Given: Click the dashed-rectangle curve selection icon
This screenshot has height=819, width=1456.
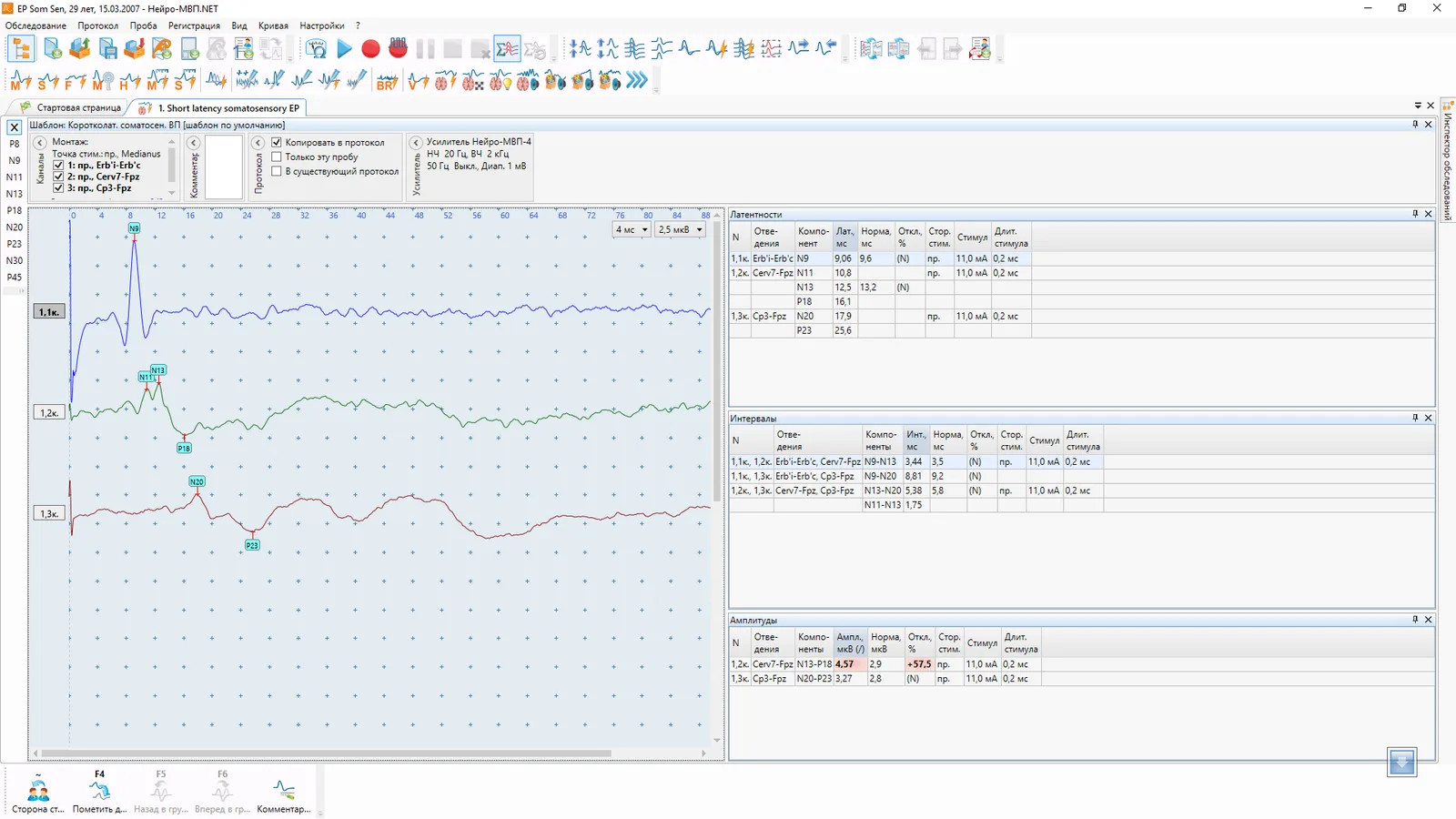Looking at the screenshot, I should pos(772,49).
